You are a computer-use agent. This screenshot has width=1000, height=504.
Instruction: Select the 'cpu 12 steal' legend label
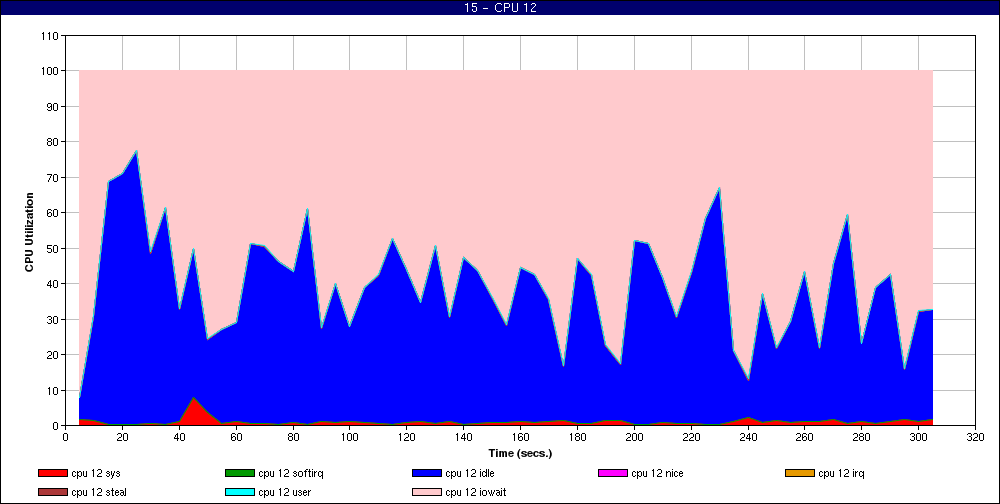tap(99, 493)
